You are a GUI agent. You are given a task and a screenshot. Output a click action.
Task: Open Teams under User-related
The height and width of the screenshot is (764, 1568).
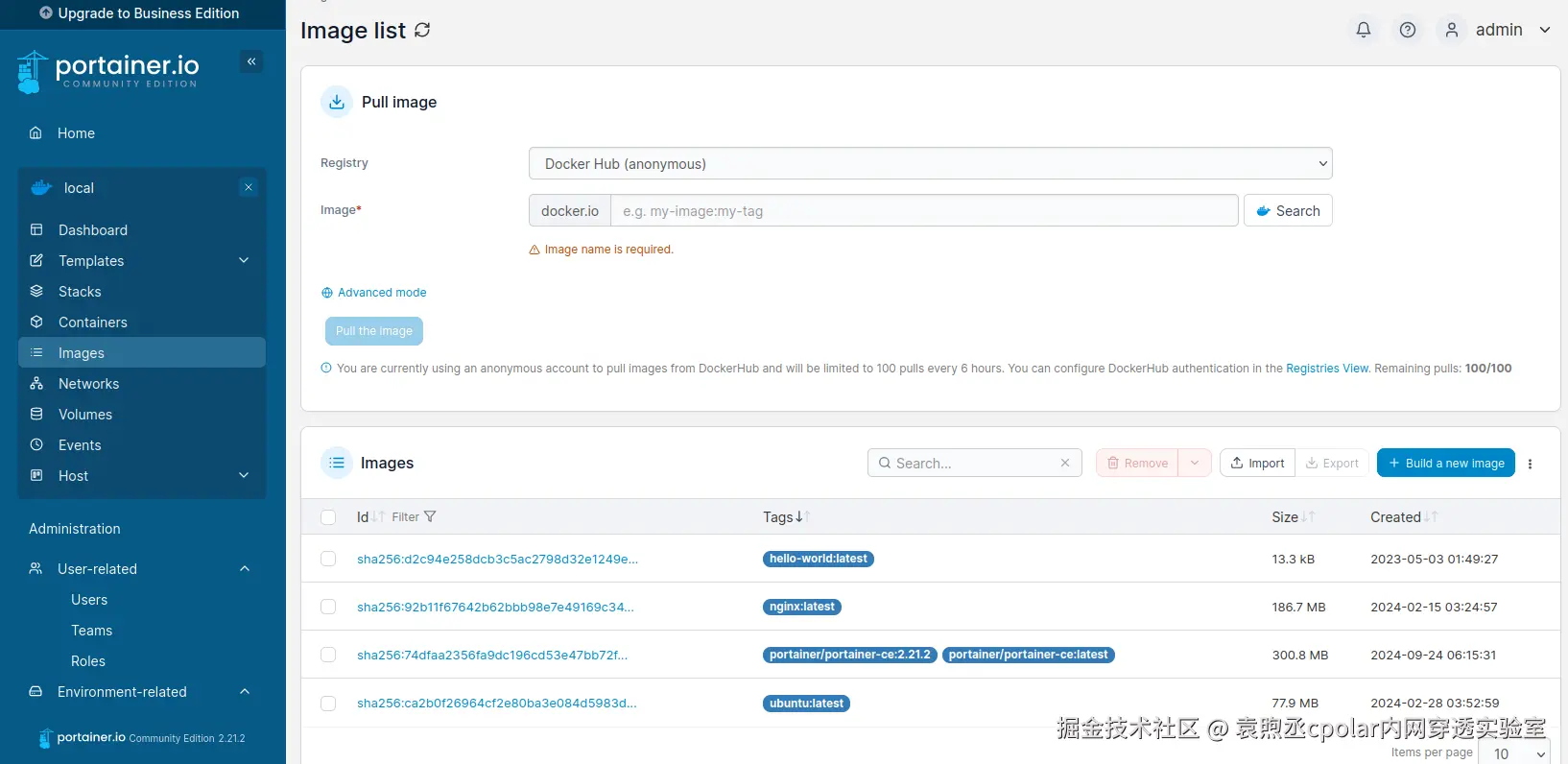(x=91, y=631)
